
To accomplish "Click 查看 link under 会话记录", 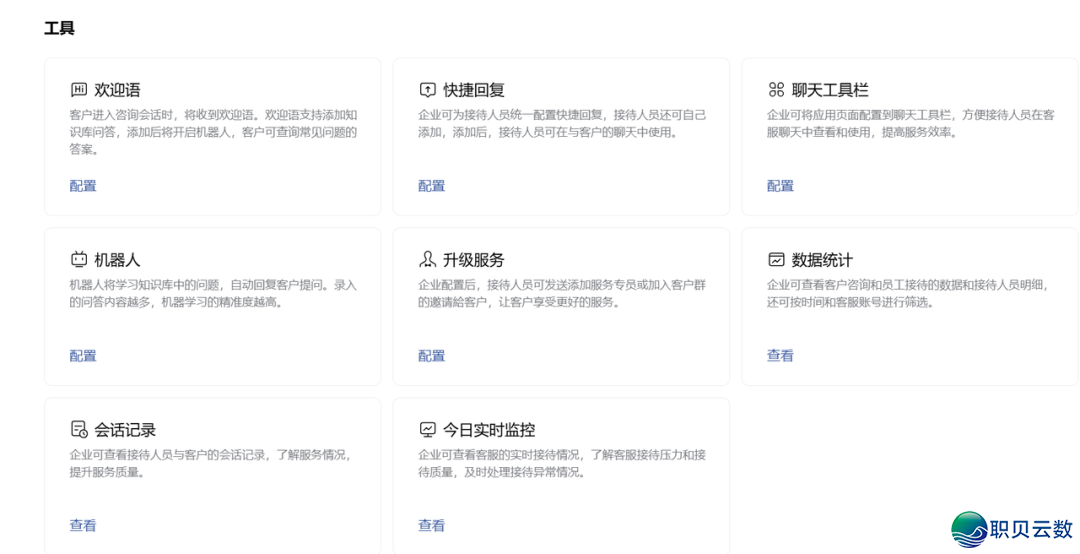I will [83, 526].
